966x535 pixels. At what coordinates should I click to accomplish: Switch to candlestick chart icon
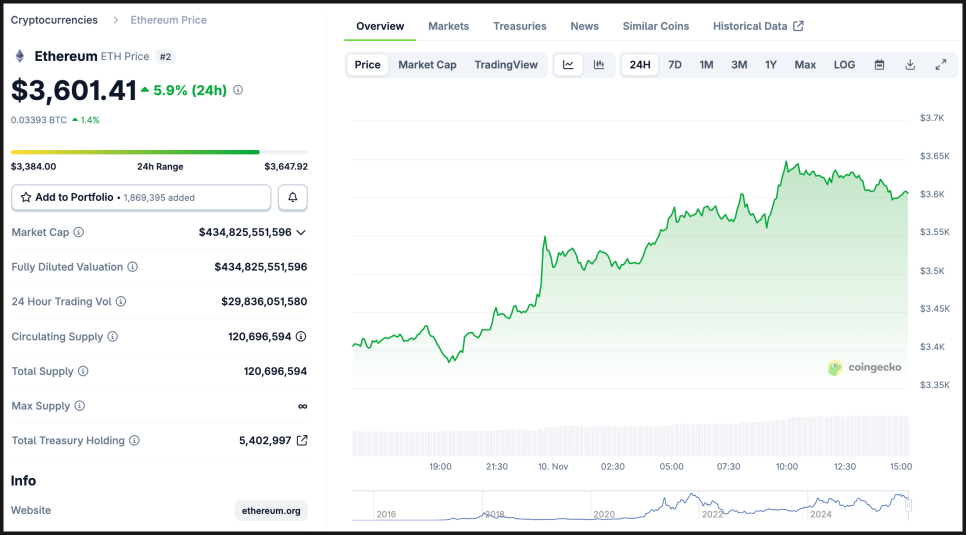(599, 65)
